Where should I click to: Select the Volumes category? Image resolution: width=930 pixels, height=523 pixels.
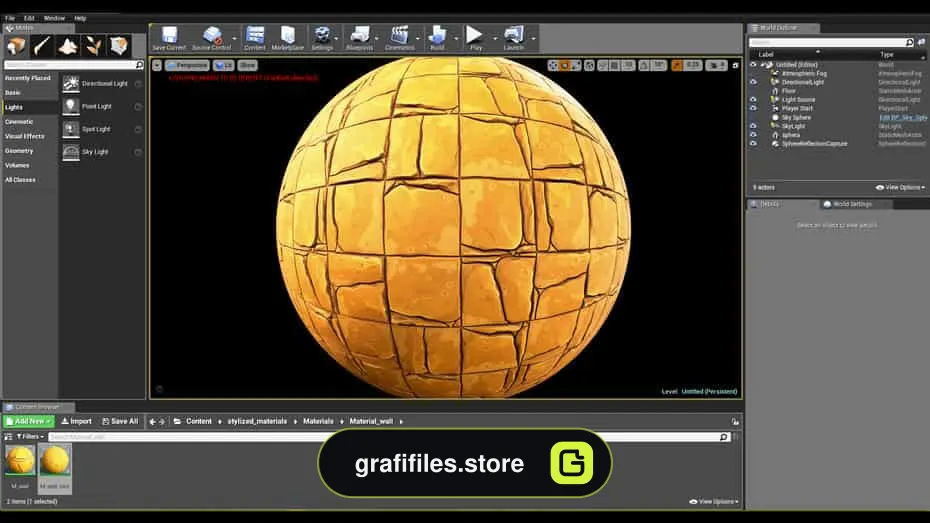17,165
